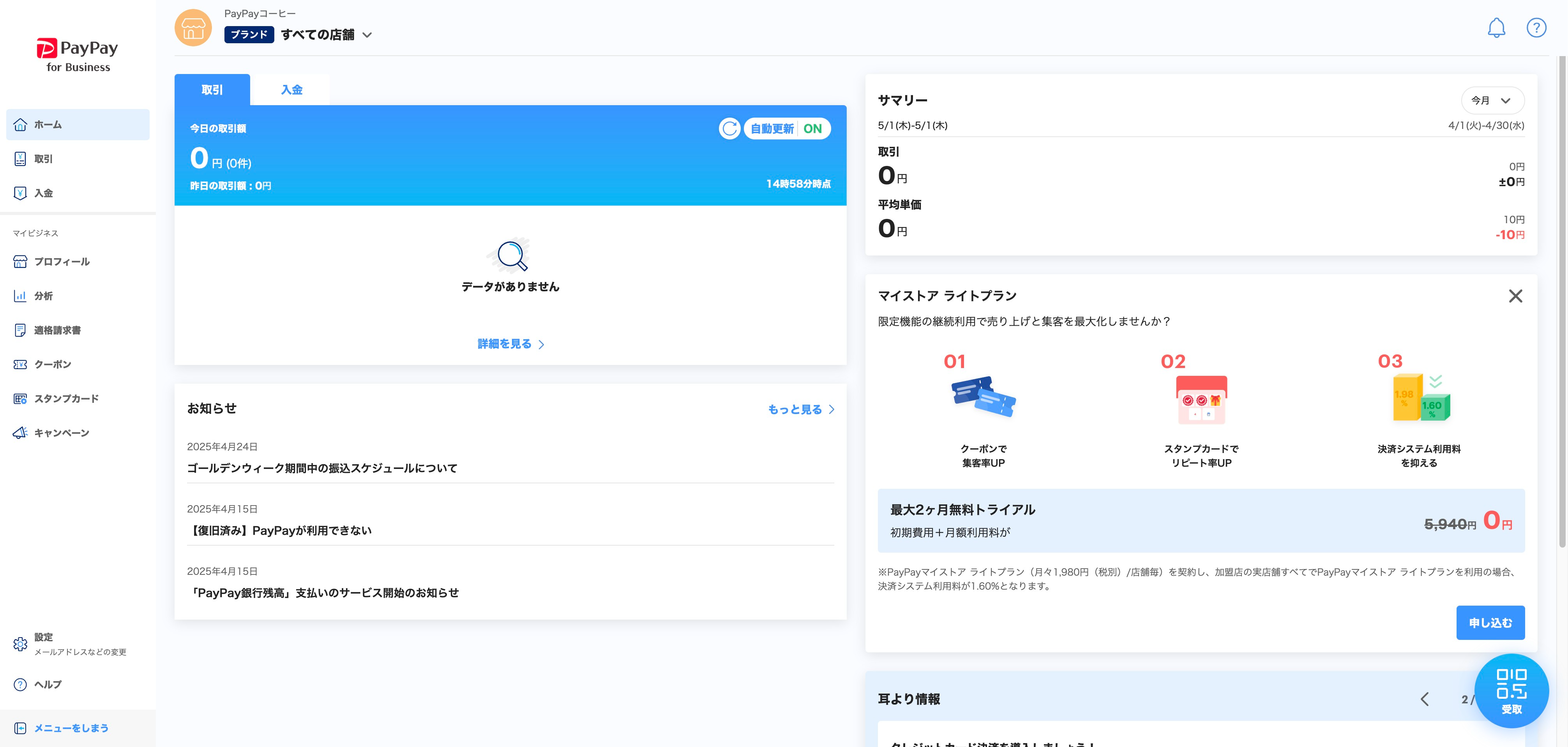Image resolution: width=1568 pixels, height=747 pixels.
Task: Click the 申し込む button
Action: click(1490, 622)
